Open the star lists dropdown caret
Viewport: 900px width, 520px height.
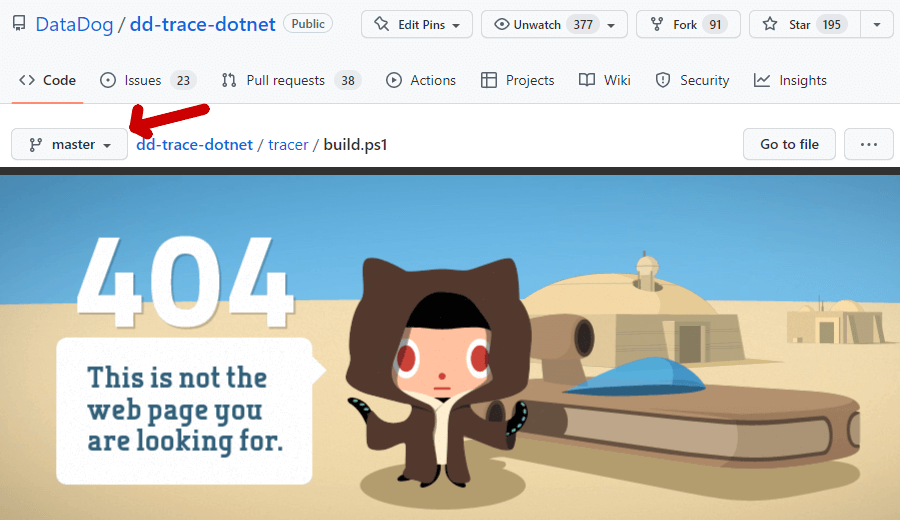click(877, 25)
